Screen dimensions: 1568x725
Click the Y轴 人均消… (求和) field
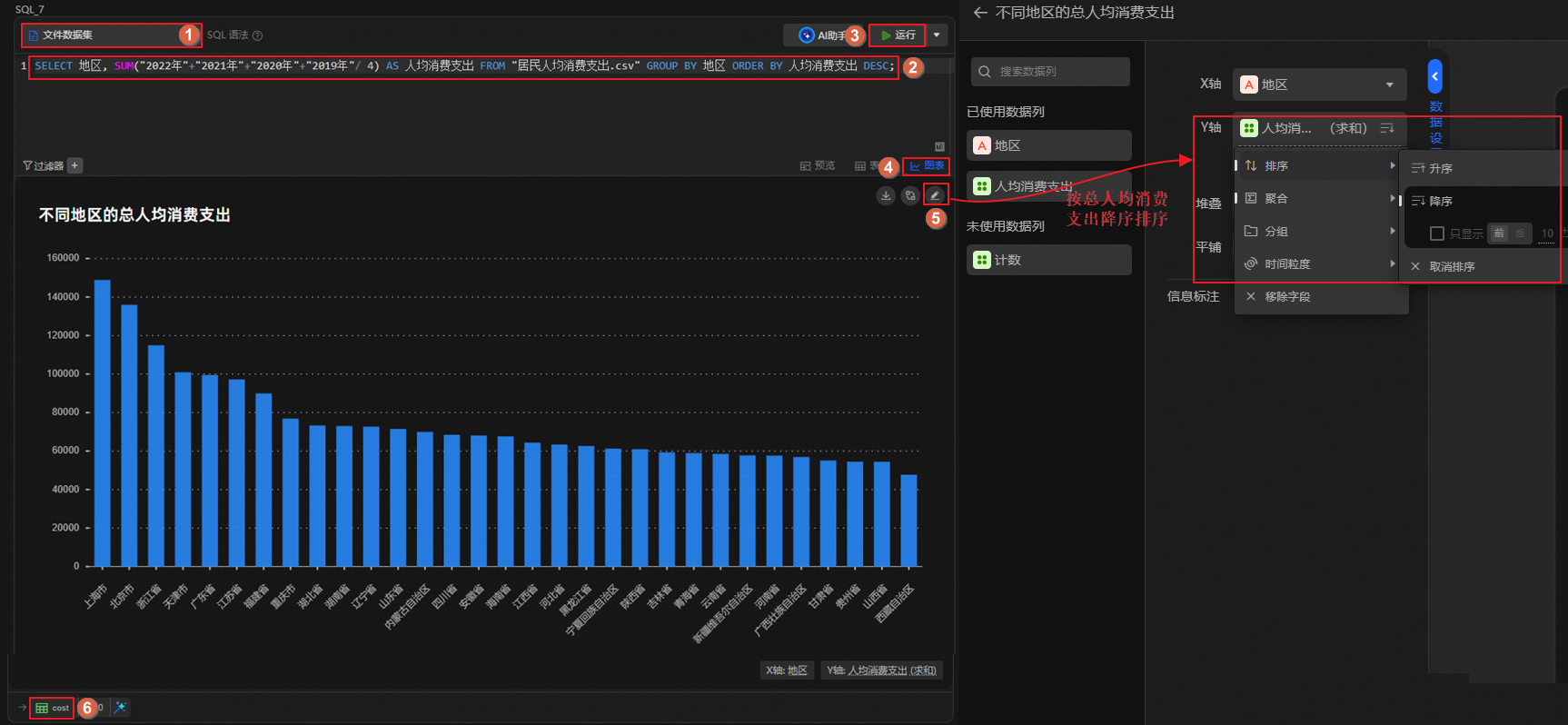1319,128
